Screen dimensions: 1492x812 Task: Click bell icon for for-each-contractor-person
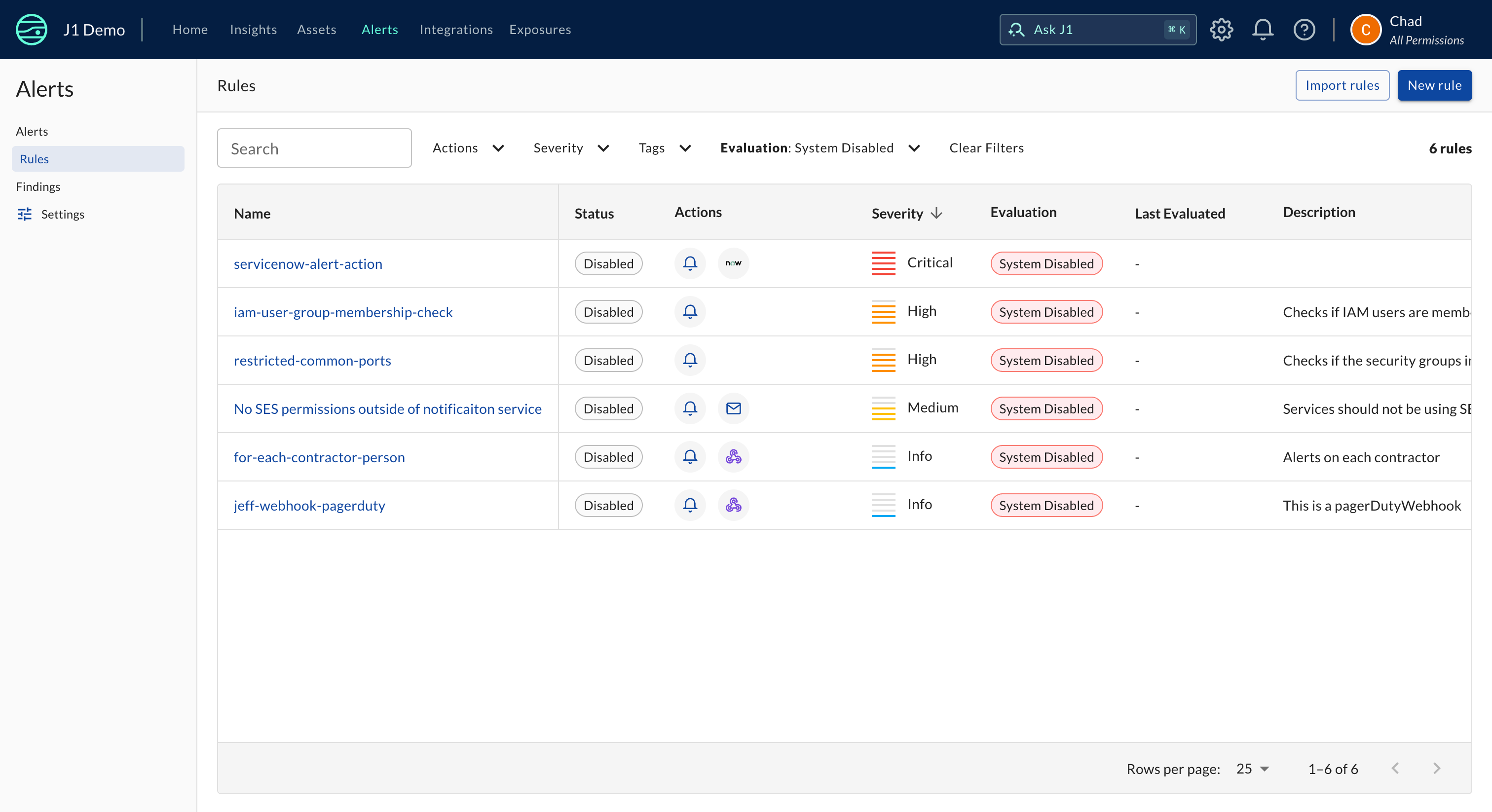(x=690, y=457)
